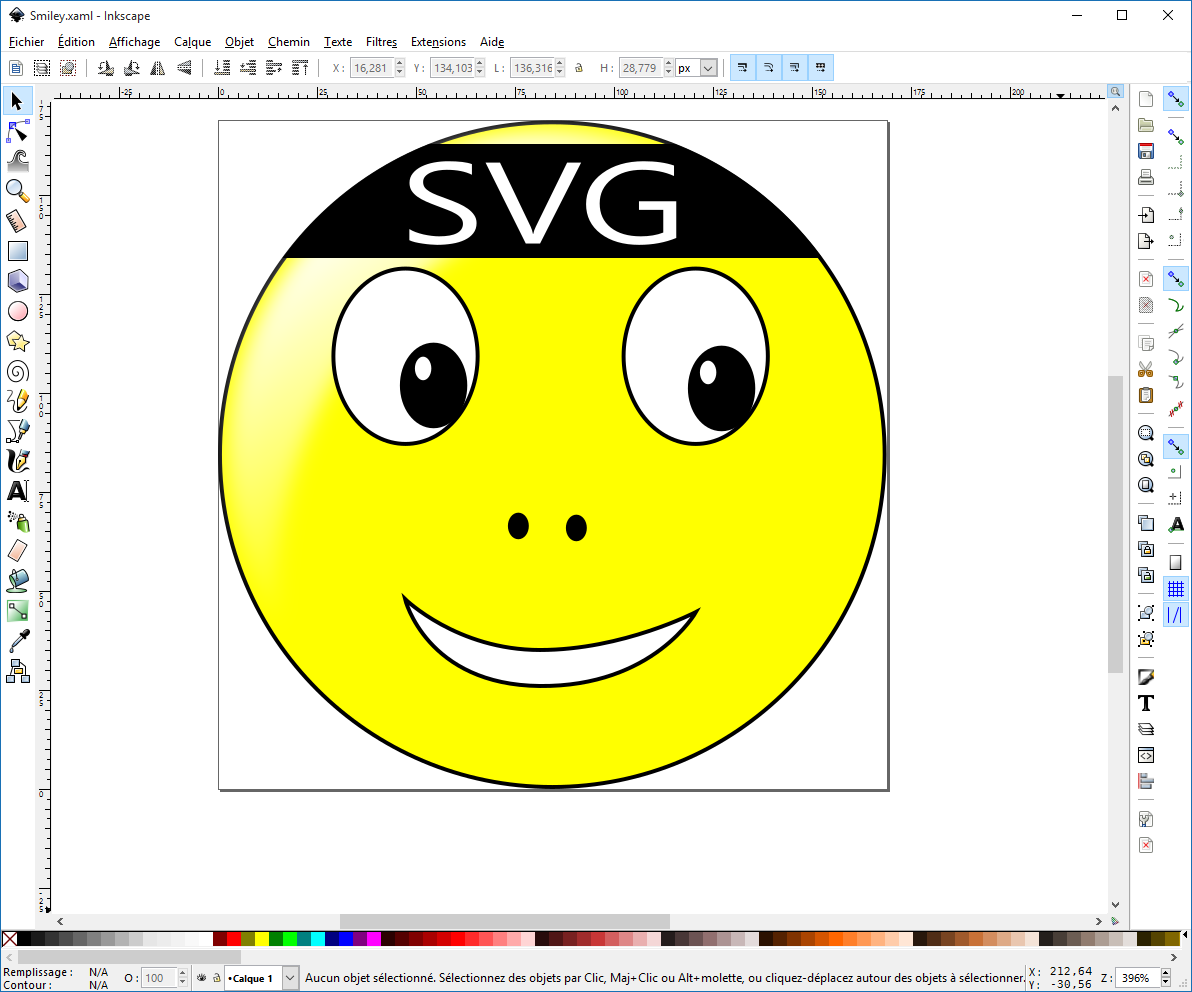Viewport: 1192px width, 992px height.
Task: Open the Affichage menu
Action: pyautogui.click(x=135, y=42)
